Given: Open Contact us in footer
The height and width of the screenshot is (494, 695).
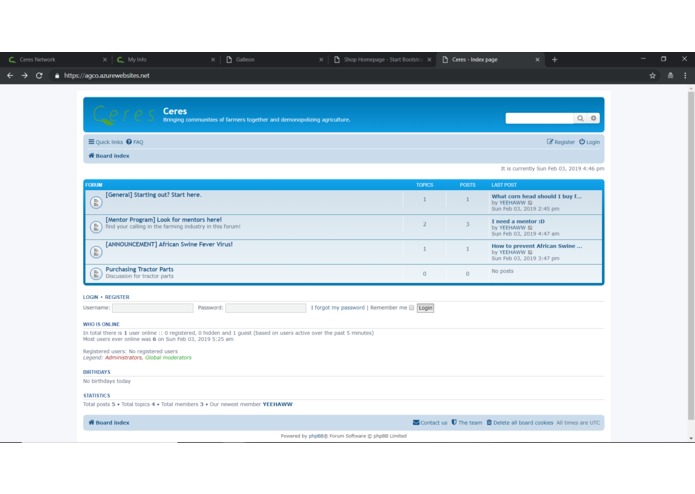Looking at the screenshot, I should click(430, 423).
